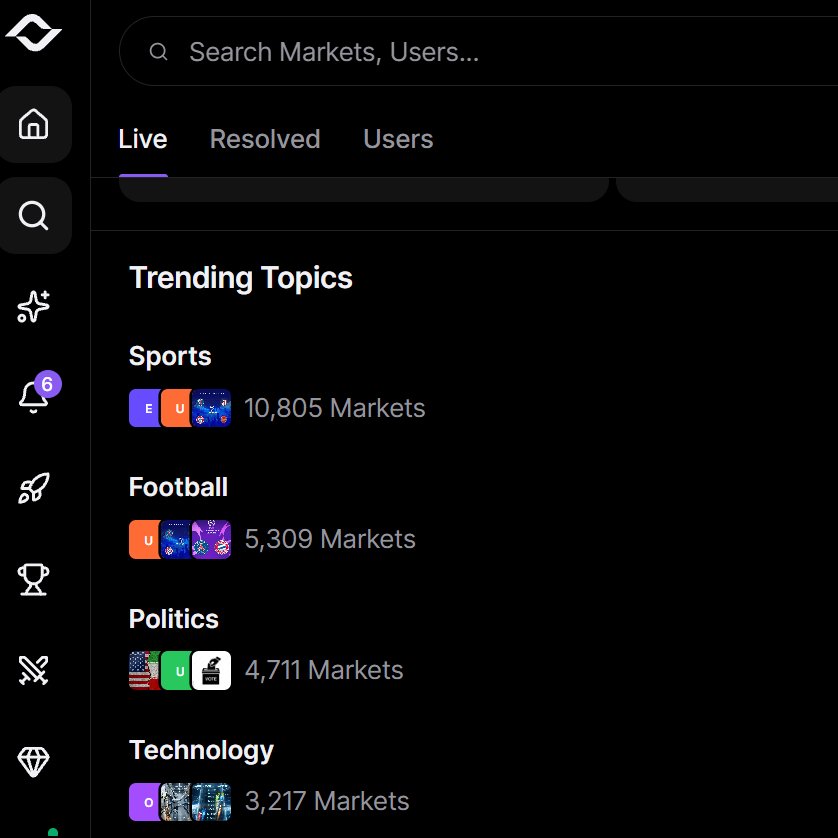838x838 pixels.
Task: Click the 3,217 Markets count
Action: click(x=327, y=801)
